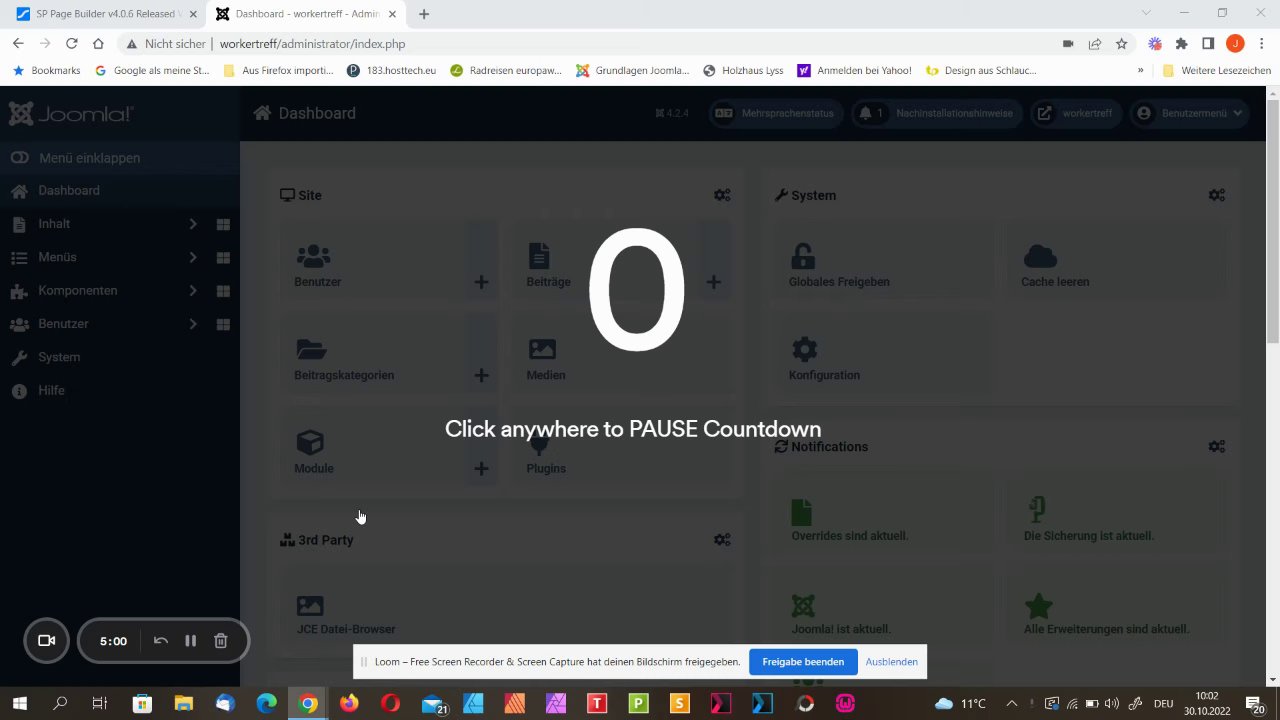Viewport: 1280px width, 720px height.
Task: Add module via plus next to Module
Action: click(481, 468)
